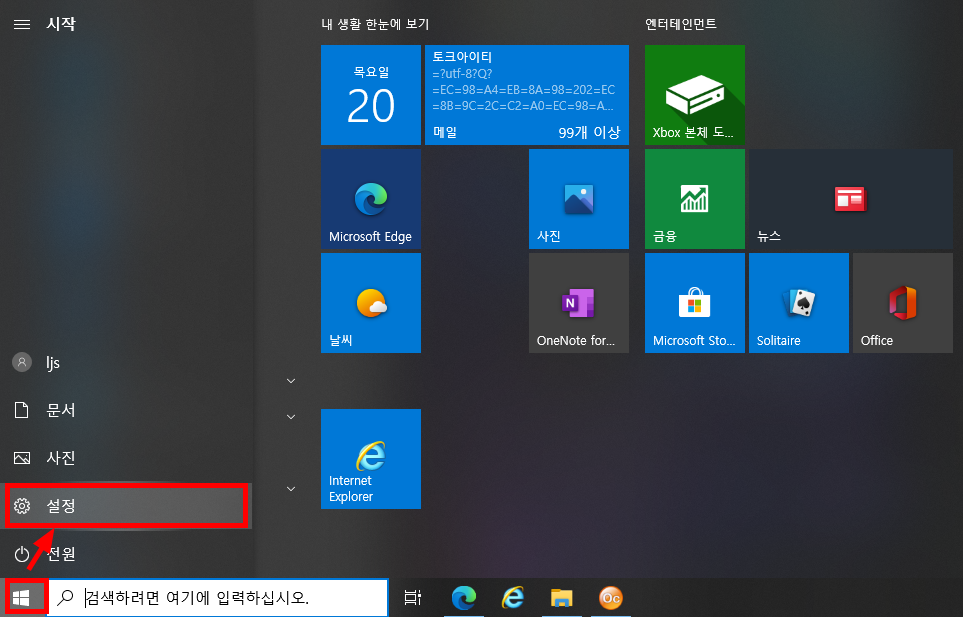Click the 엔터테인먼트 group title
This screenshot has width=963, height=617.
680,24
